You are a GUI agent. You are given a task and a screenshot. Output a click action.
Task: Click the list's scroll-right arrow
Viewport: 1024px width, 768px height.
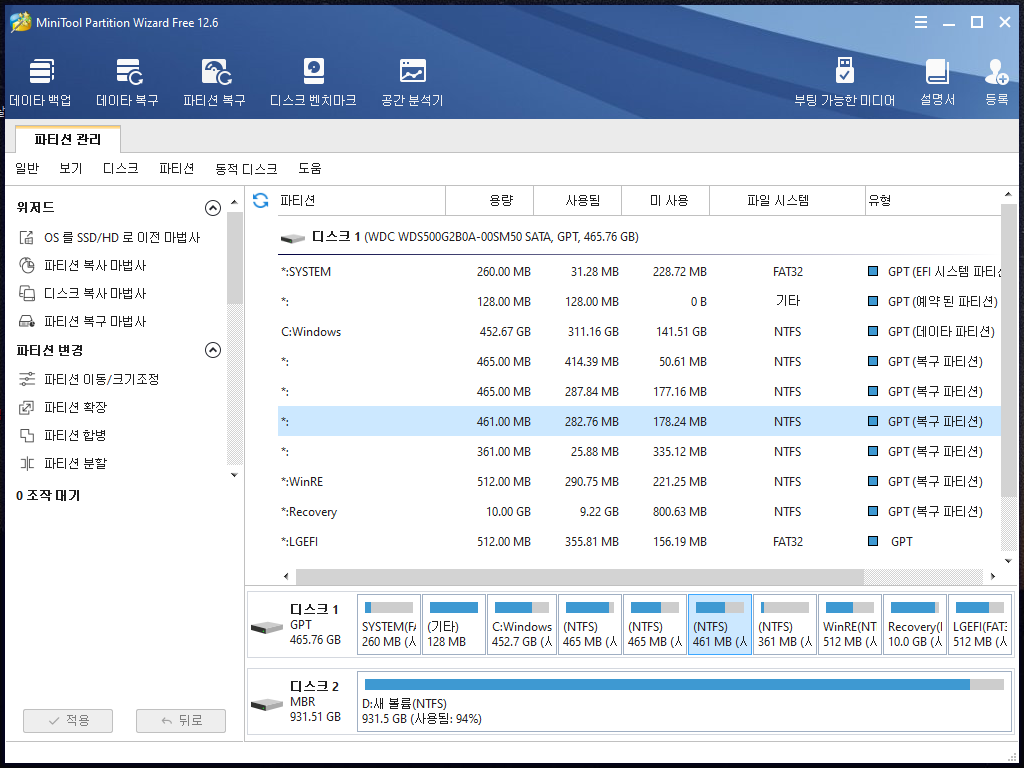click(x=993, y=577)
